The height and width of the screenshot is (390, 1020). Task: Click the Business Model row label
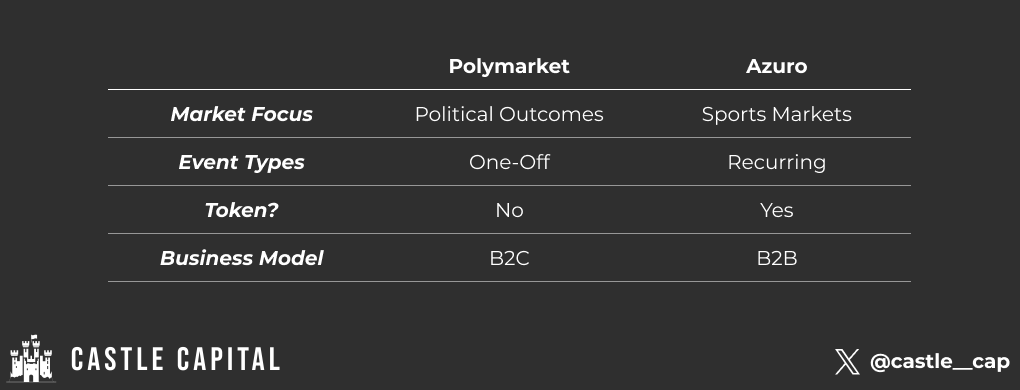[241, 259]
